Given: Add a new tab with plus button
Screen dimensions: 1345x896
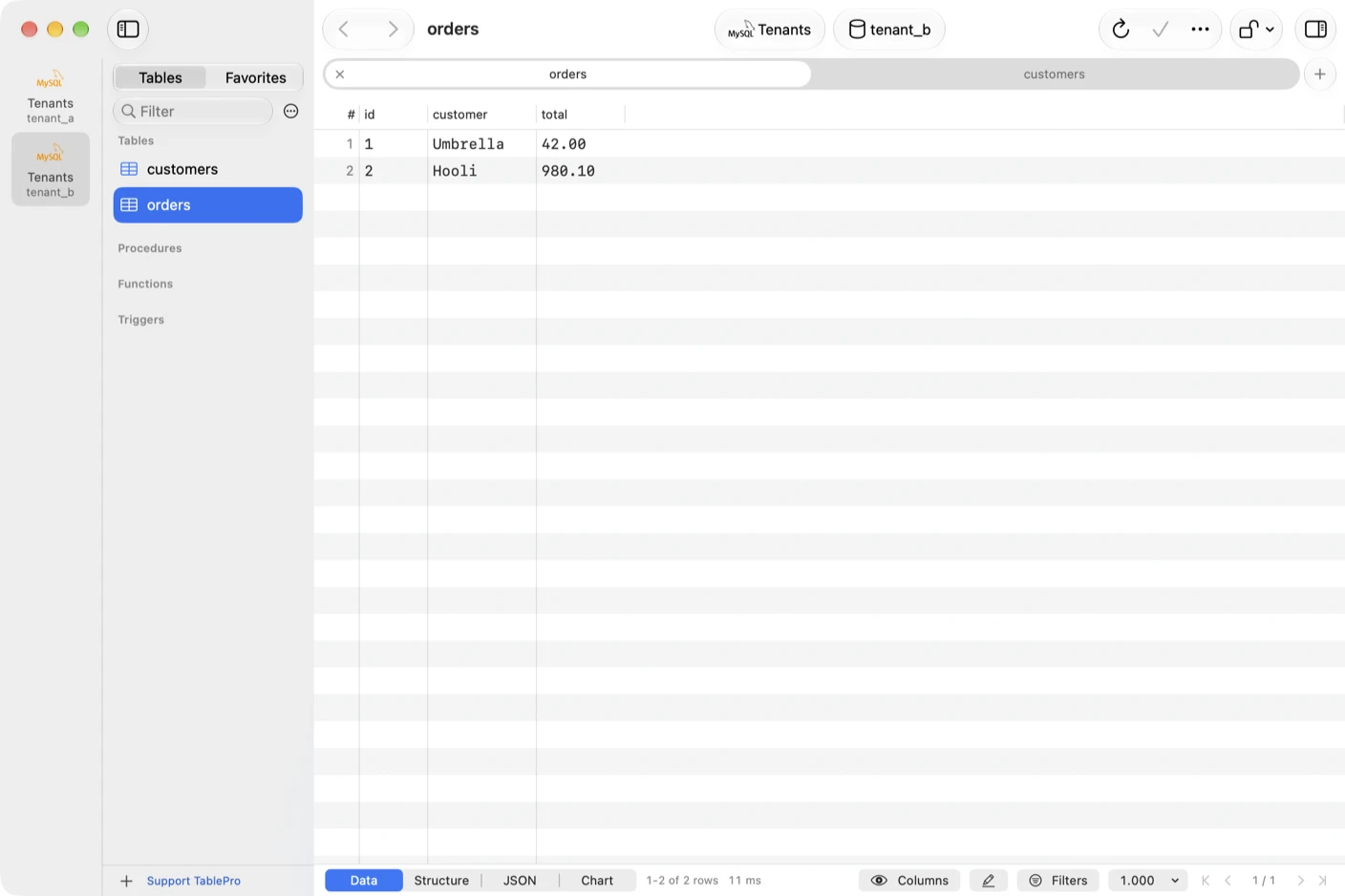Looking at the screenshot, I should point(1320,74).
